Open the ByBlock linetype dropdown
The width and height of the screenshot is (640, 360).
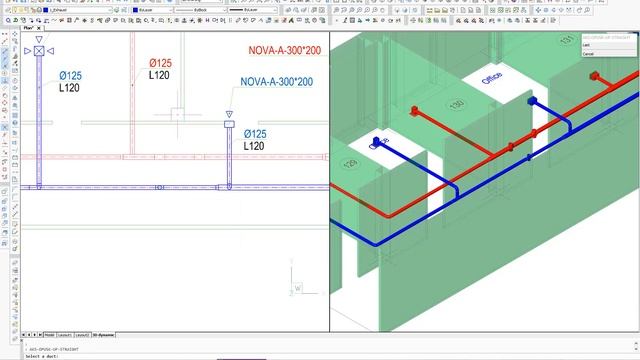click(224, 10)
